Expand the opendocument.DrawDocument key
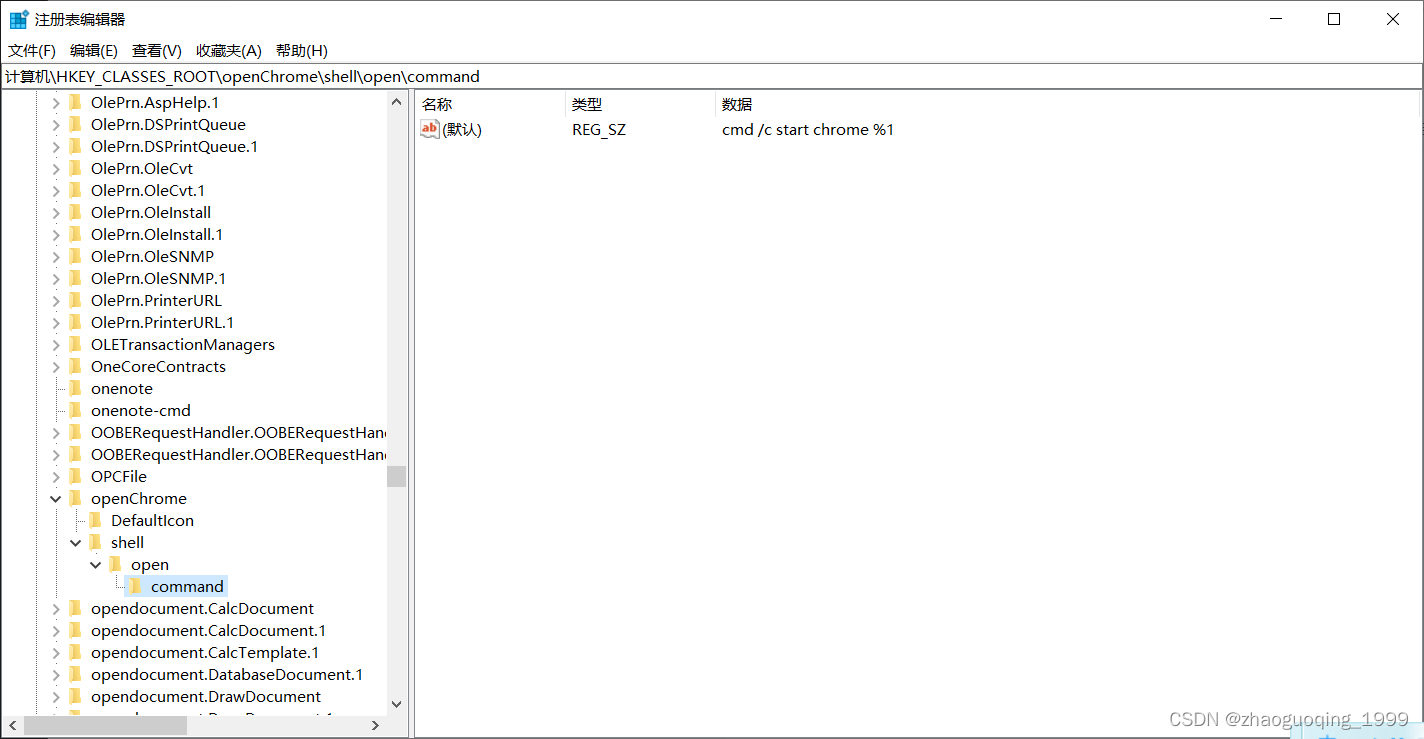 56,696
